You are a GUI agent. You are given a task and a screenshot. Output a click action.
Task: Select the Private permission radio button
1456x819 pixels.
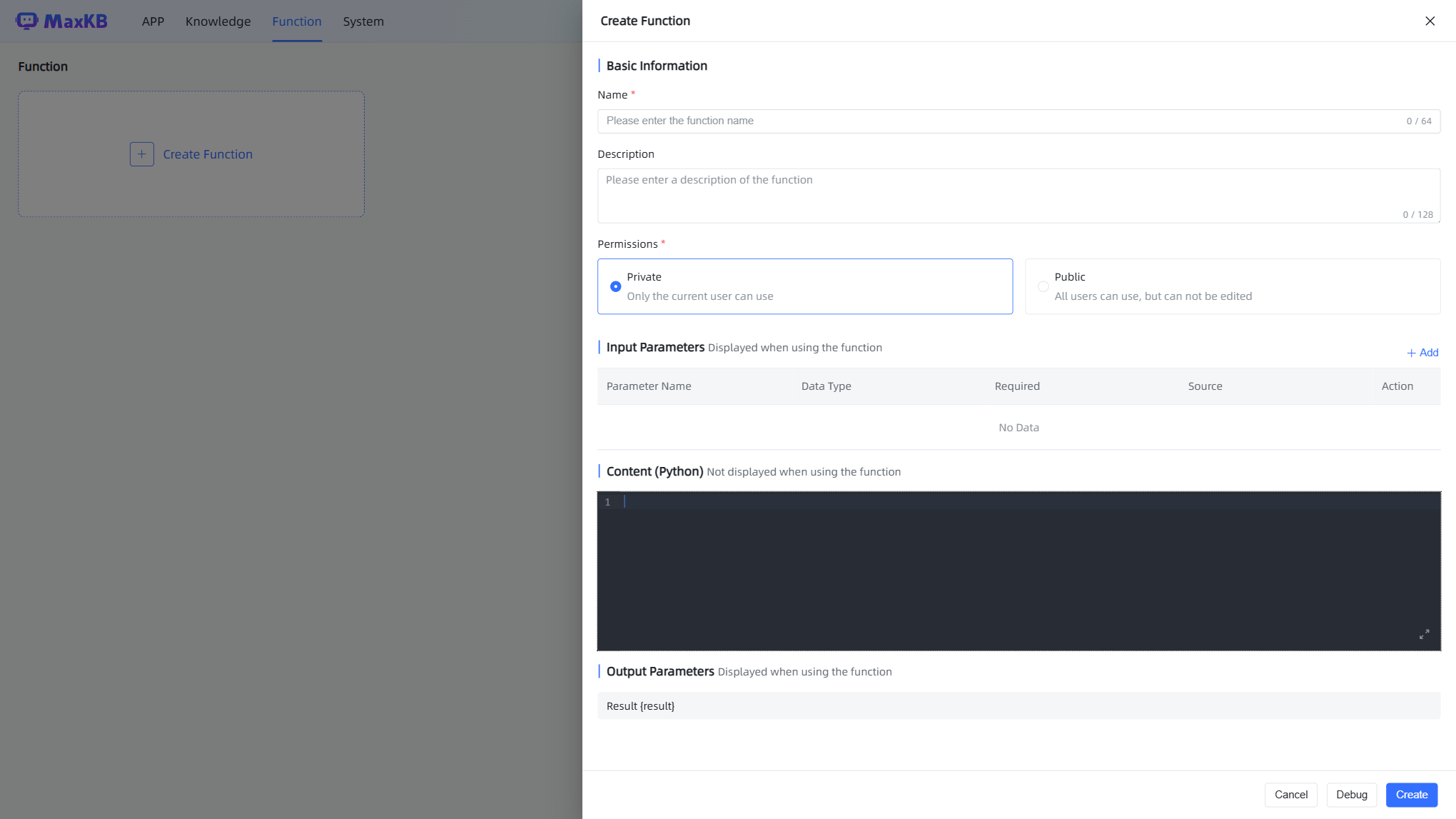(615, 286)
